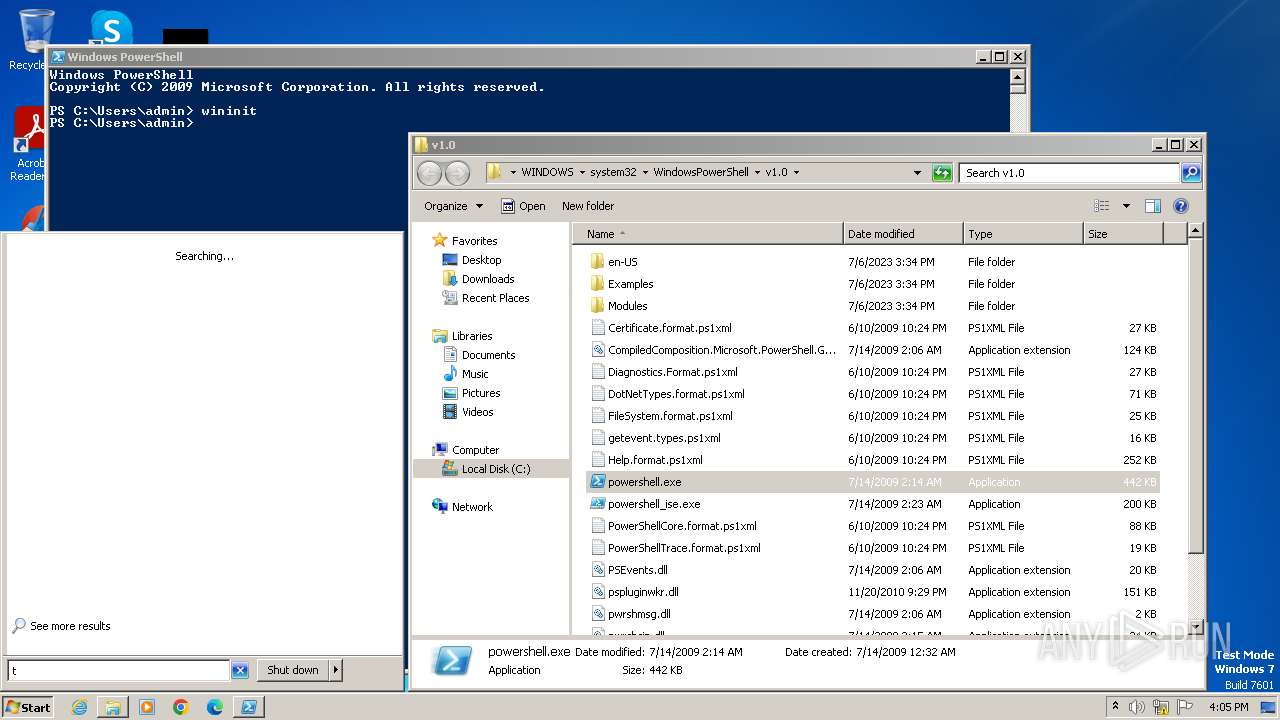The width and height of the screenshot is (1280, 720).
Task: Click the Shut down button
Action: click(293, 670)
